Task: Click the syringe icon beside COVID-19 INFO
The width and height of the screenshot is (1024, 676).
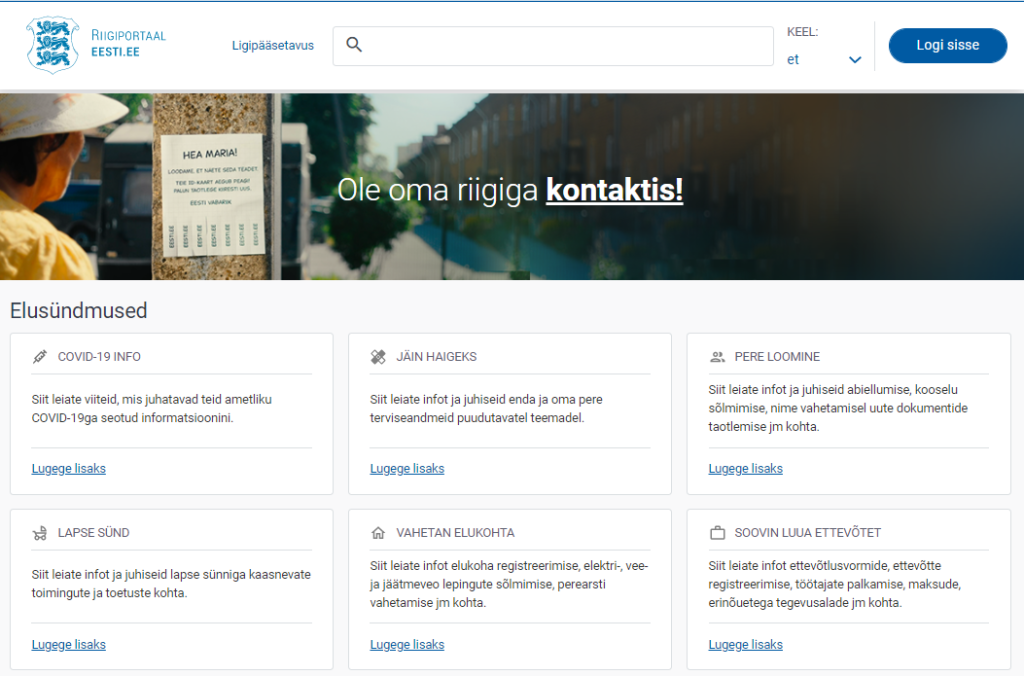Action: 40,357
